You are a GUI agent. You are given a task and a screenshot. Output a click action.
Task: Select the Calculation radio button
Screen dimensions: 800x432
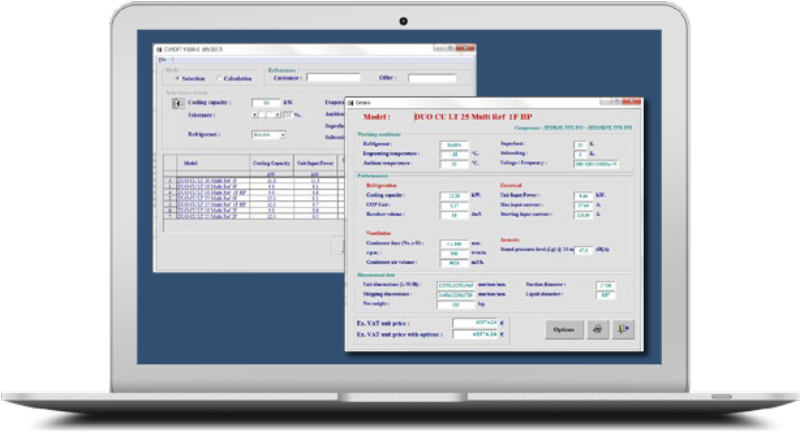tap(217, 78)
